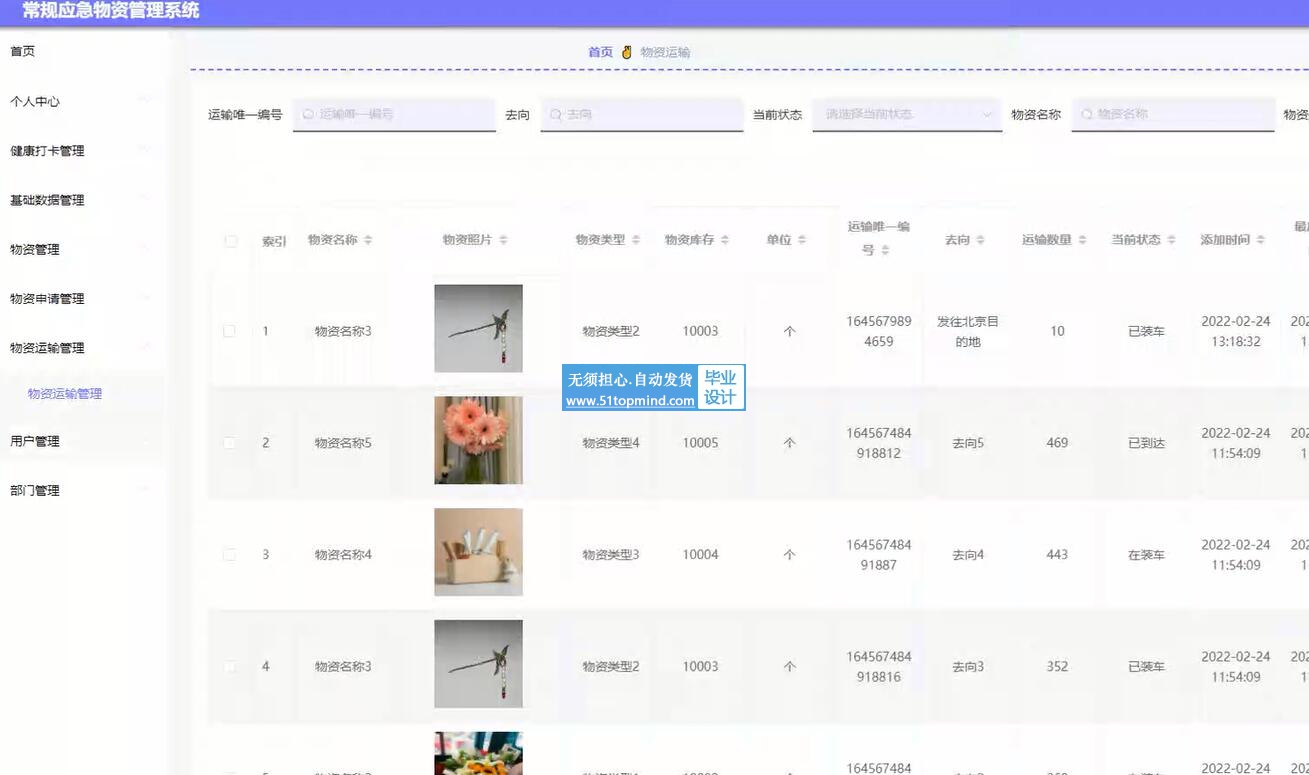
Task: Expand 物资管理 sidebar menu
Action: (82, 249)
